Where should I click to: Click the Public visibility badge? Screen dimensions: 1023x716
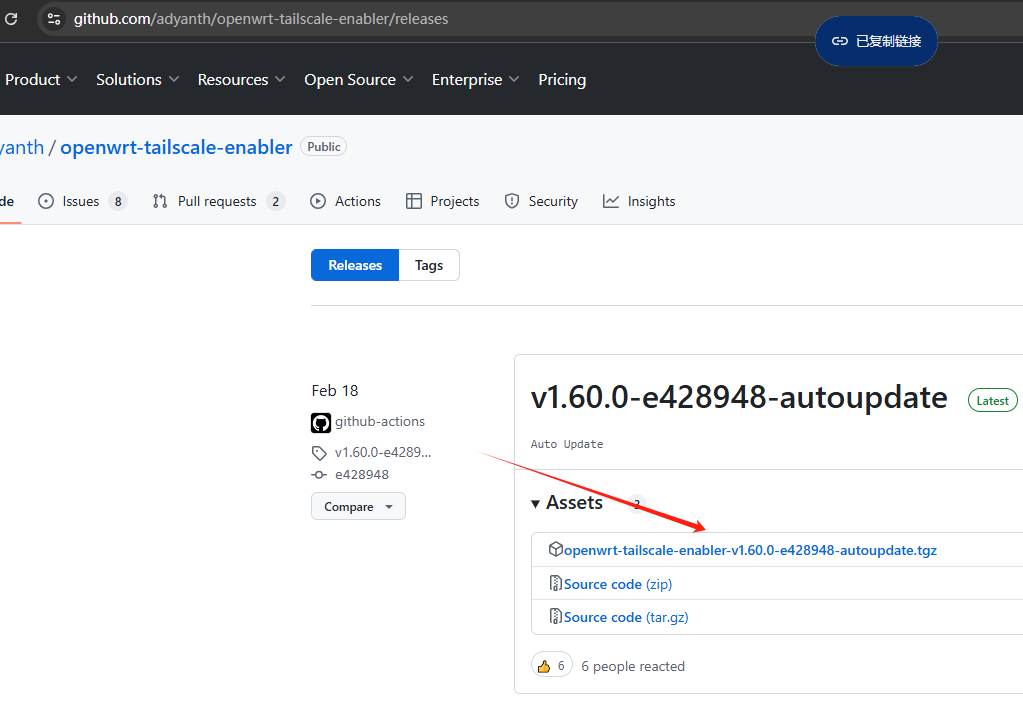tap(324, 147)
